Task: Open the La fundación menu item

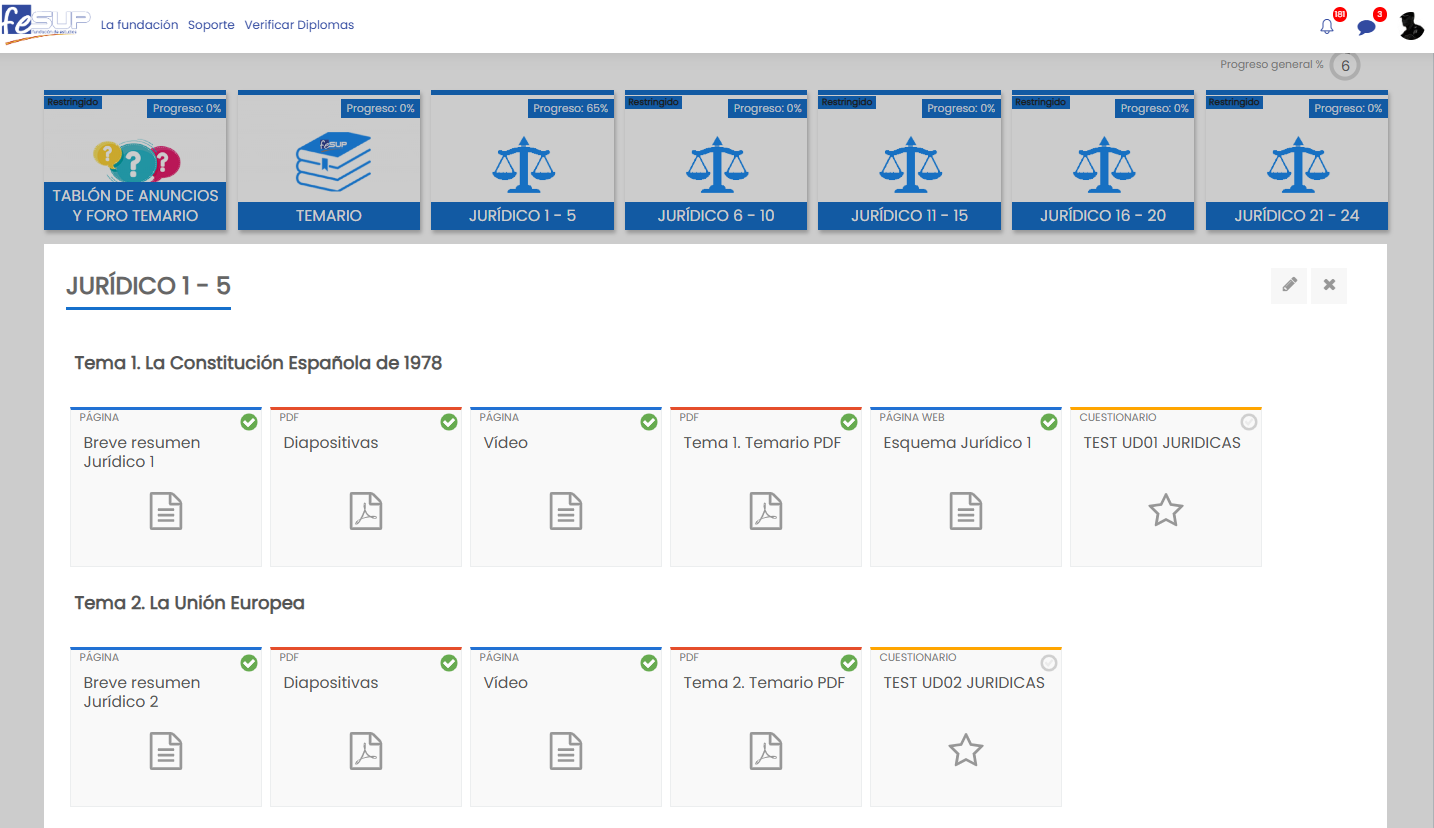Action: click(x=139, y=25)
